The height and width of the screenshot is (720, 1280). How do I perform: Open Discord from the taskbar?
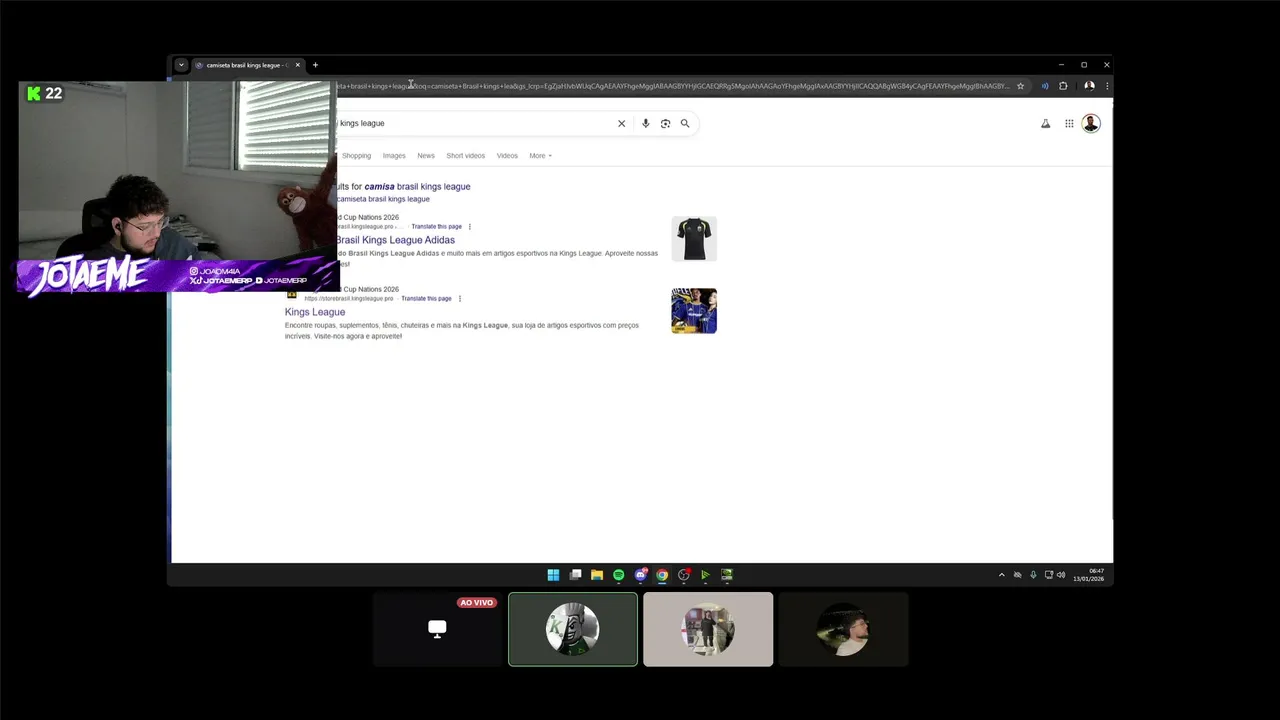pyautogui.click(x=641, y=575)
